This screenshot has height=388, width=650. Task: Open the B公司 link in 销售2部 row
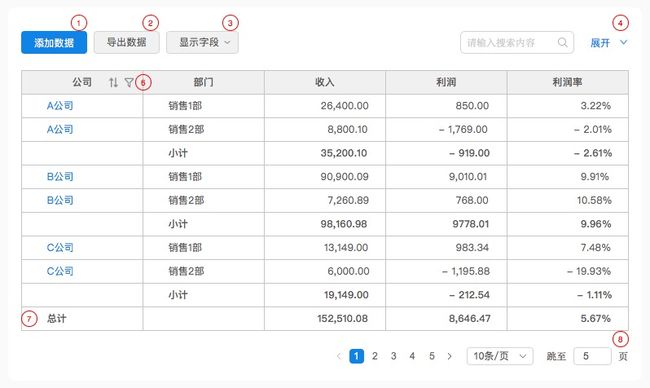[x=60, y=200]
